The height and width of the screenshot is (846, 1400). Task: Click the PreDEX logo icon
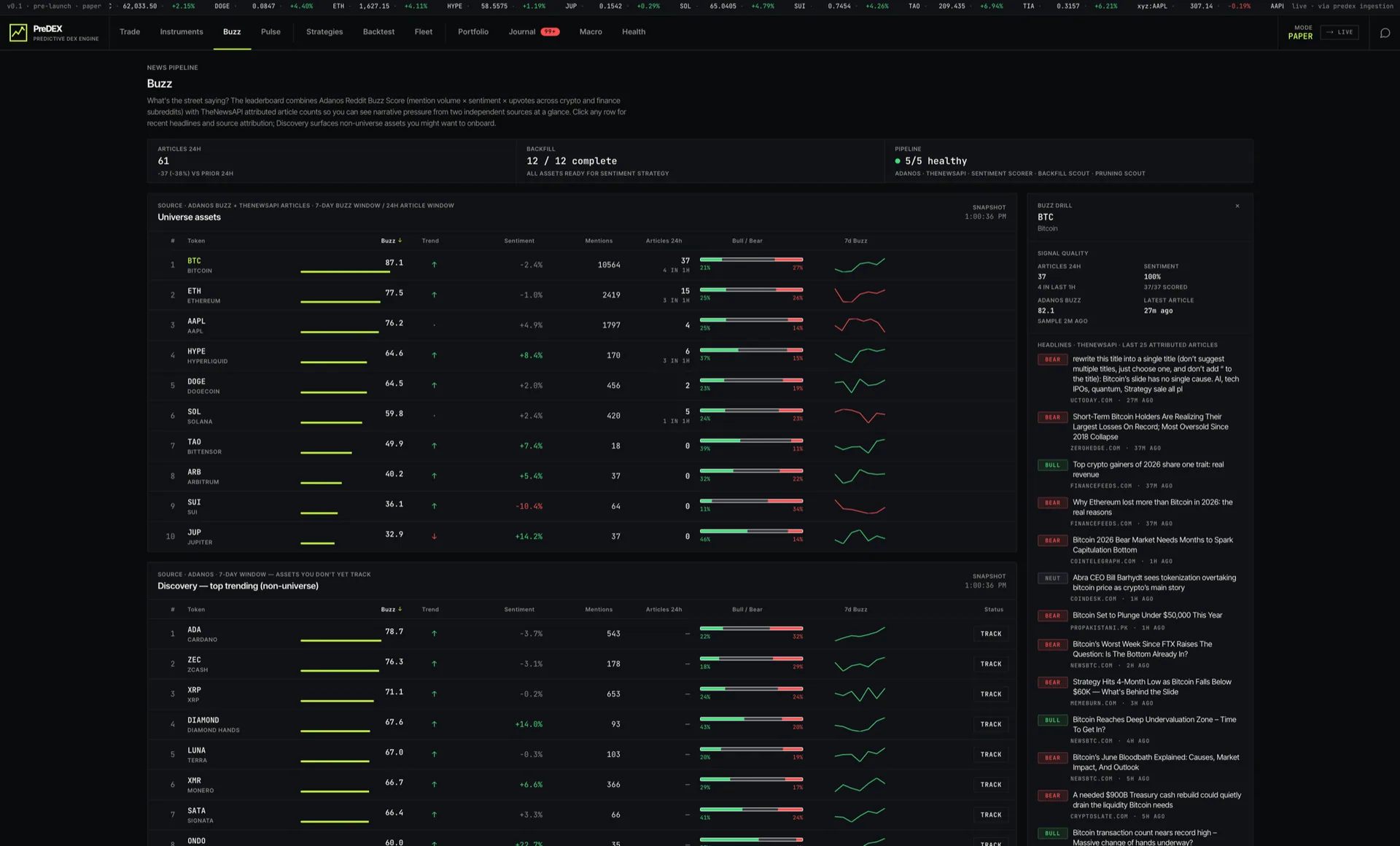tap(18, 33)
